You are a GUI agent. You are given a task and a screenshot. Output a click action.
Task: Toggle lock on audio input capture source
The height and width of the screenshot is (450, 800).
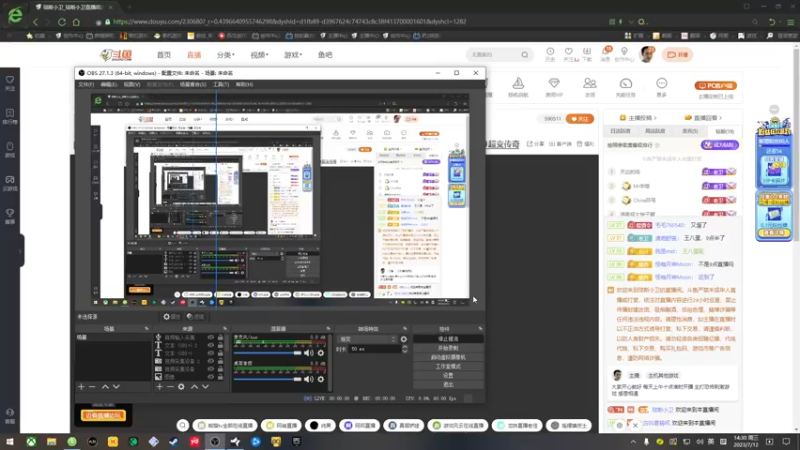click(x=220, y=338)
